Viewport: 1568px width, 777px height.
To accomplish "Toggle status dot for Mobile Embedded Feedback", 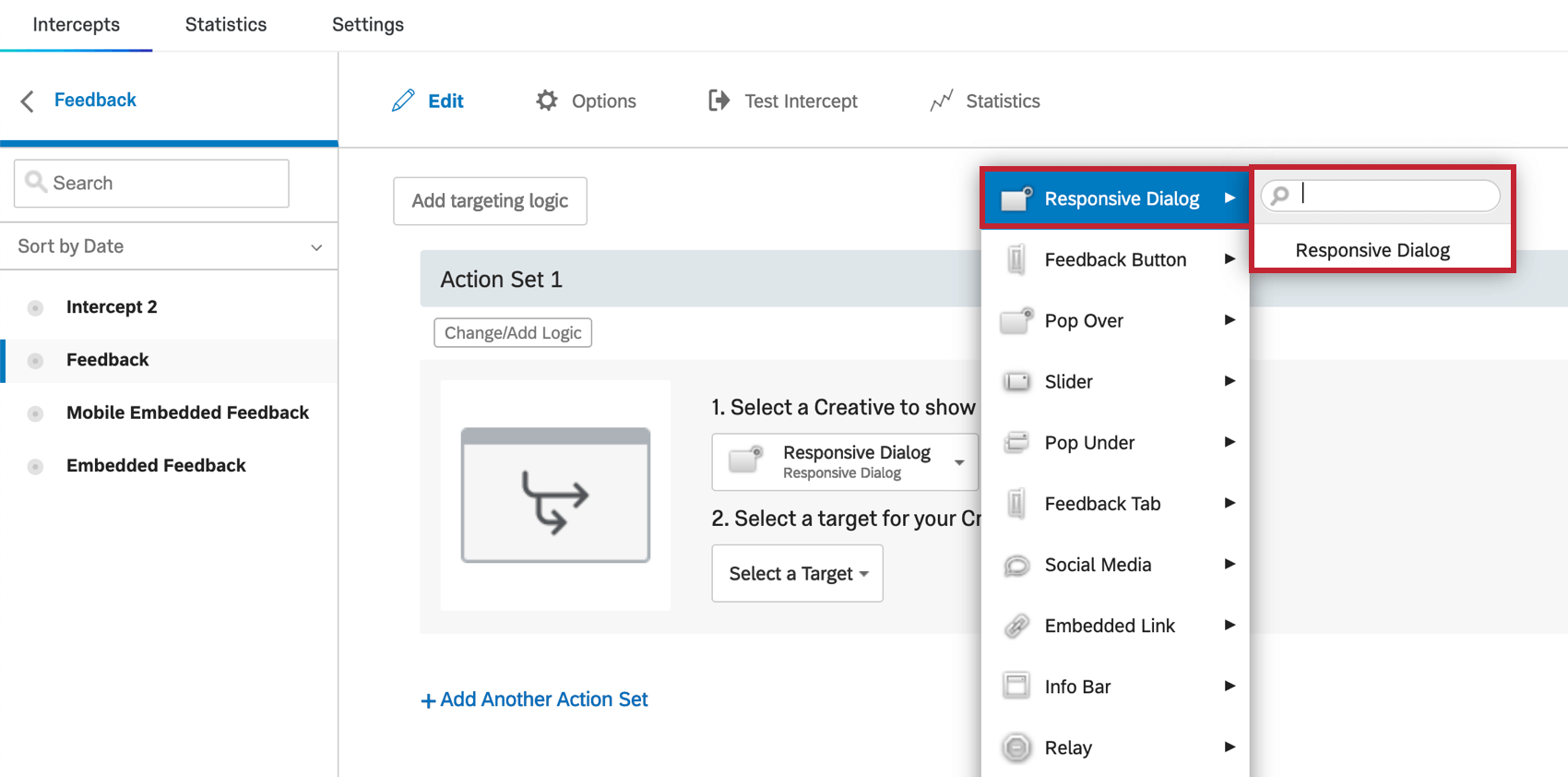I will [35, 413].
